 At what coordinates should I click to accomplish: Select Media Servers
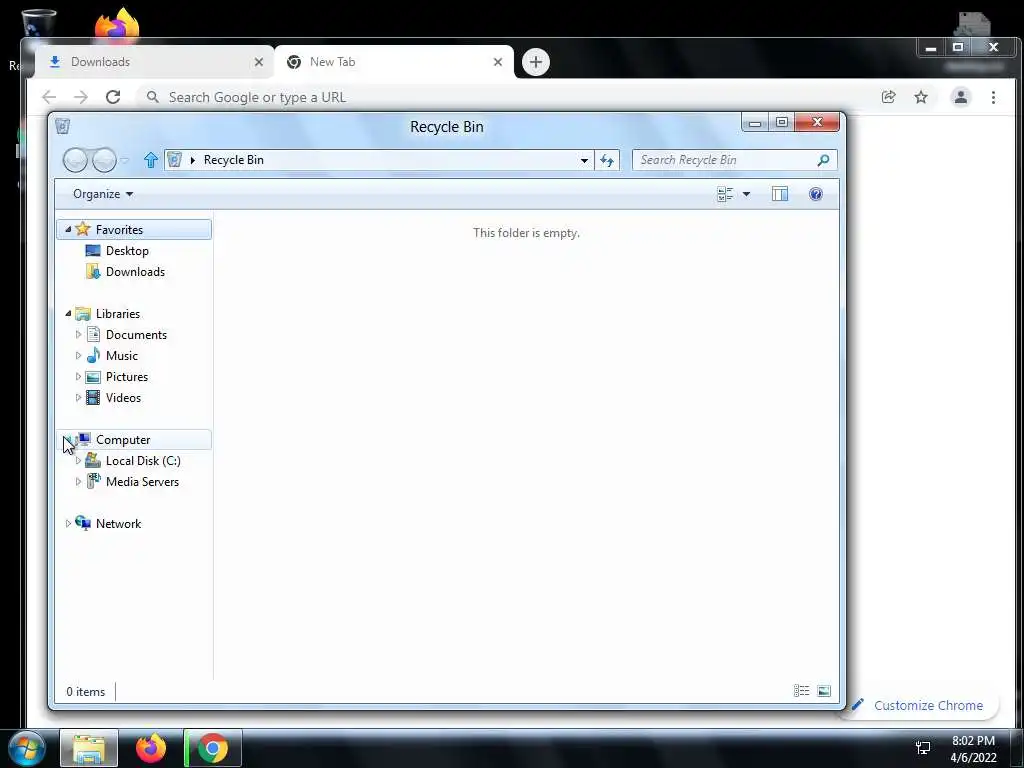142,482
